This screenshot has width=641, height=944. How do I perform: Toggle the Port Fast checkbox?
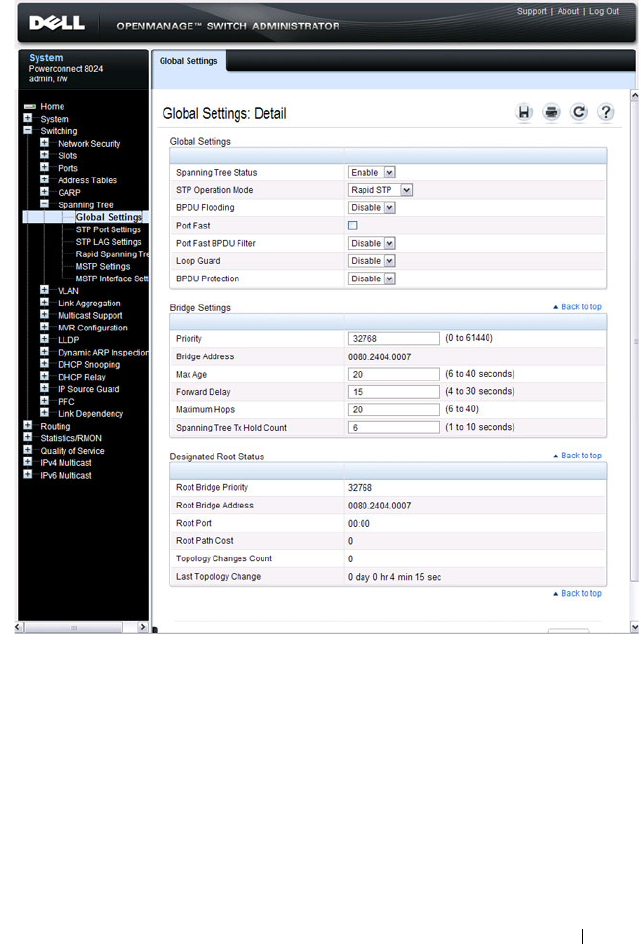[x=353, y=225]
